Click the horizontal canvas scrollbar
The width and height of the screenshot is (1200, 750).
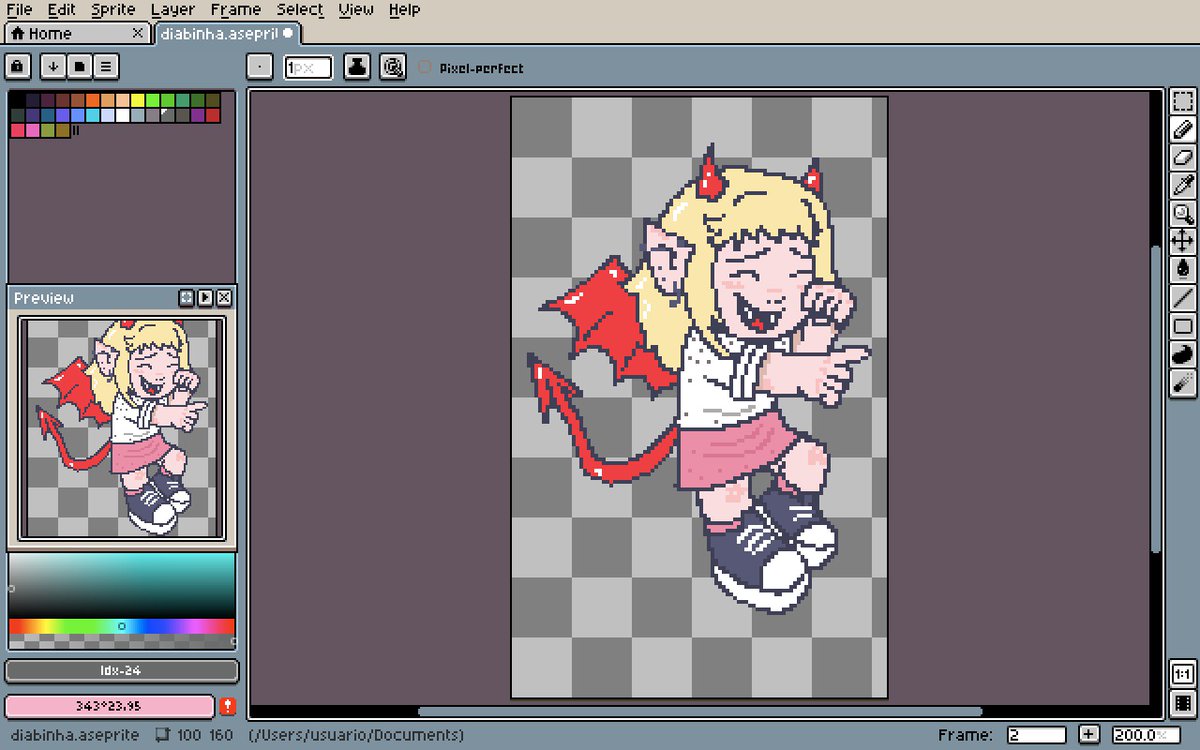(700, 712)
